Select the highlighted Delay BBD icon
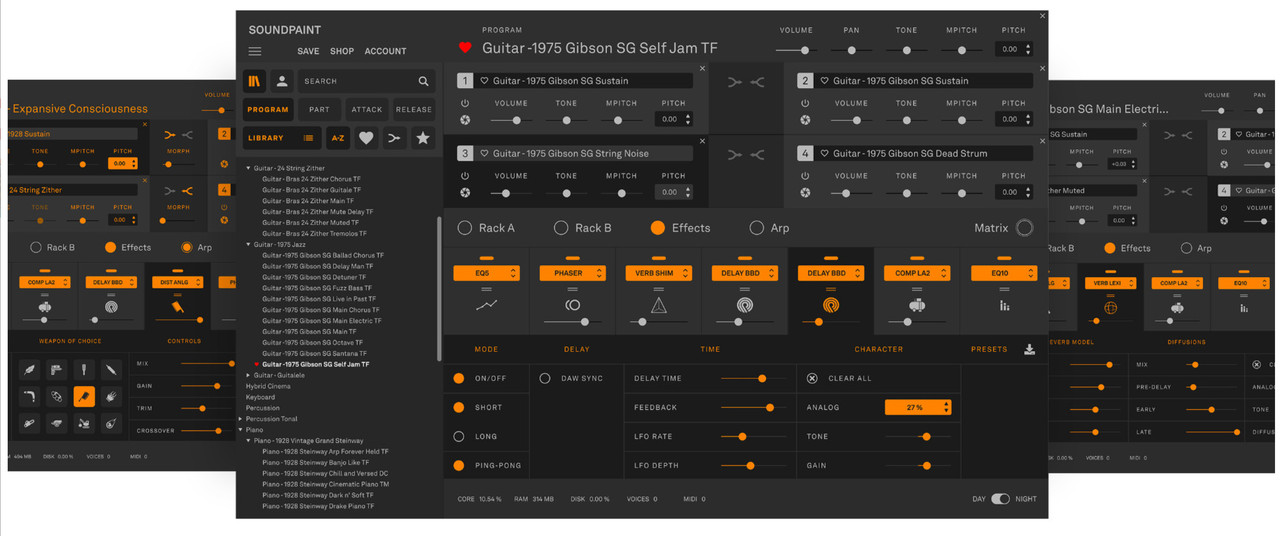 tap(831, 305)
